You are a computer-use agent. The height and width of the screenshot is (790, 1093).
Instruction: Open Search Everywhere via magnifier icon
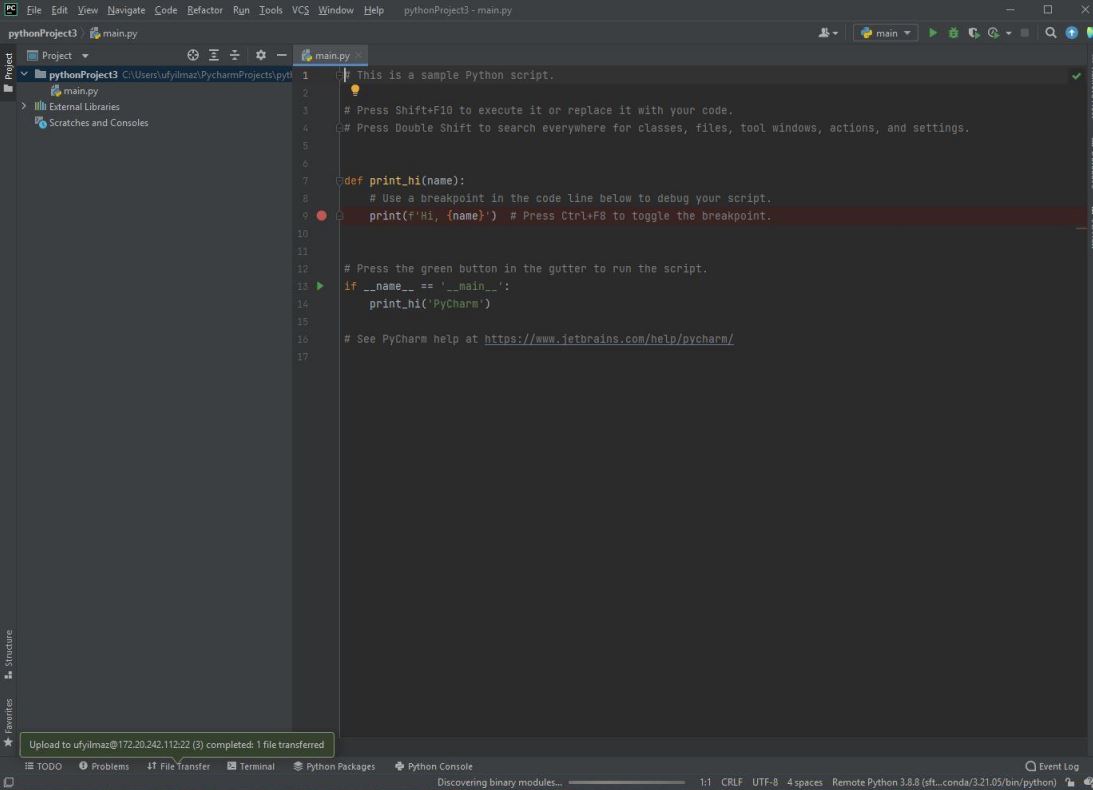(x=1051, y=32)
